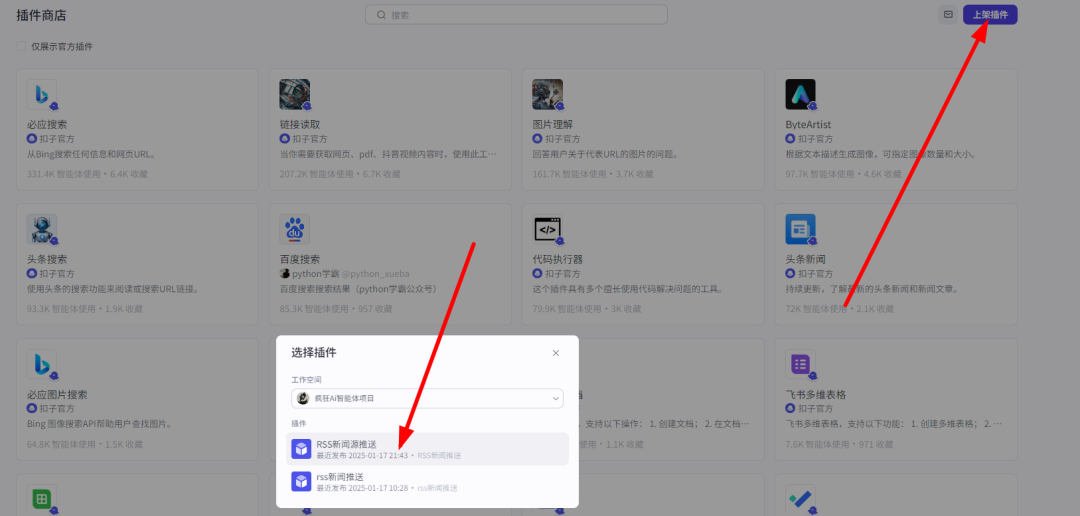This screenshot has height=516, width=1080.
Task: Click author @python_xueba
Action: pyautogui.click(x=375, y=274)
